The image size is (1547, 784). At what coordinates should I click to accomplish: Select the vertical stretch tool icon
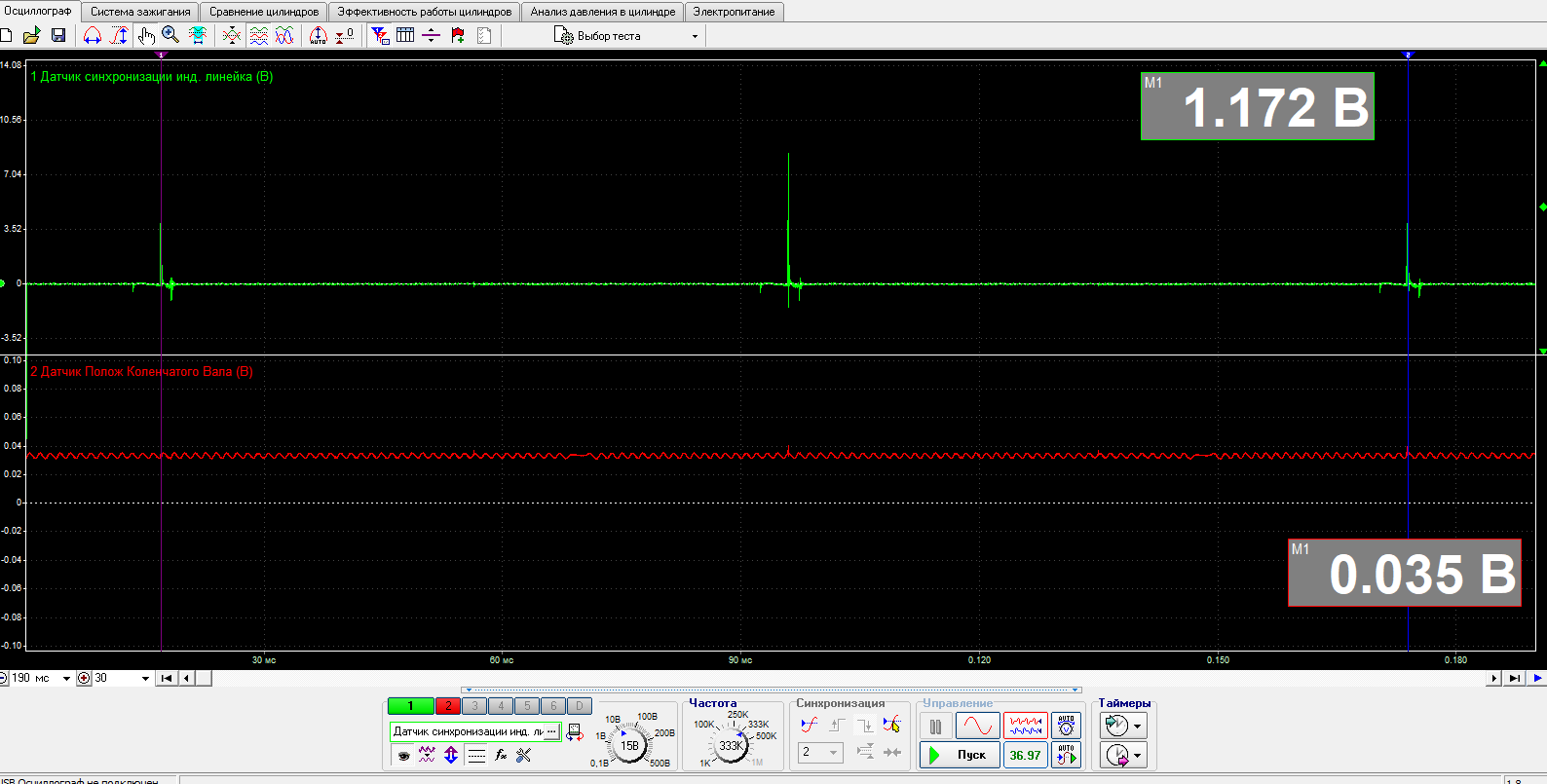119,36
